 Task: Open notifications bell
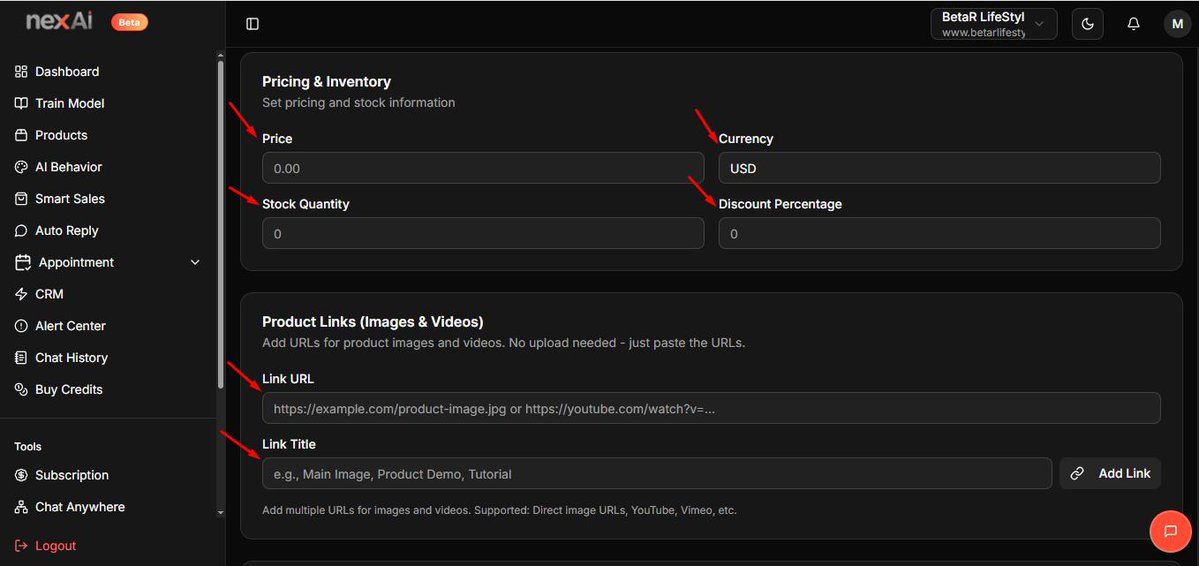point(1134,24)
